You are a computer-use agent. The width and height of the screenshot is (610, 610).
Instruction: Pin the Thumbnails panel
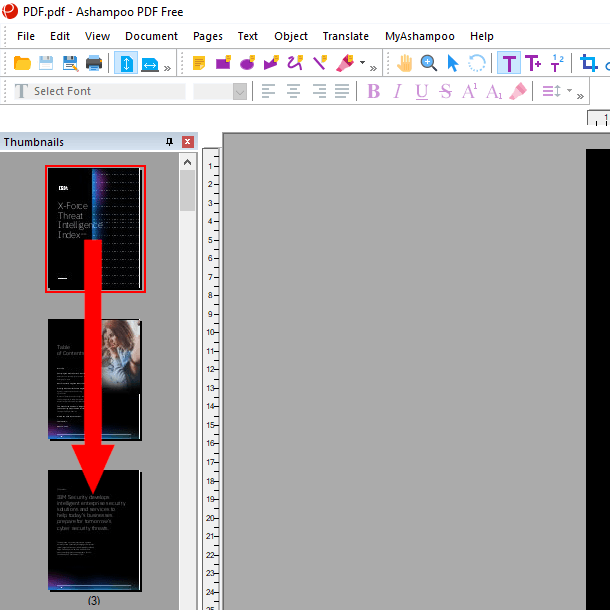click(169, 142)
